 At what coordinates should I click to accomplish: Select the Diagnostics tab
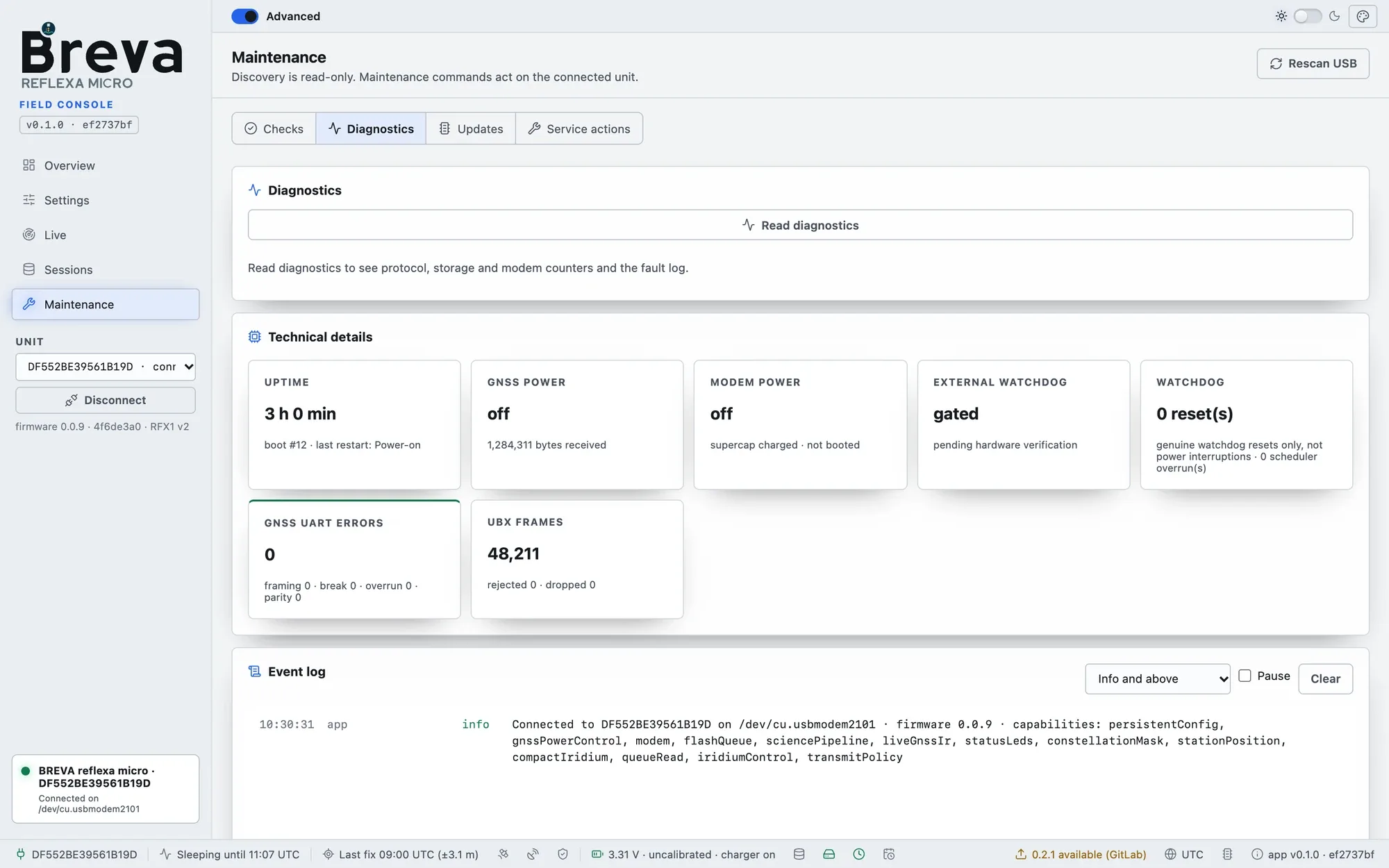click(x=371, y=128)
